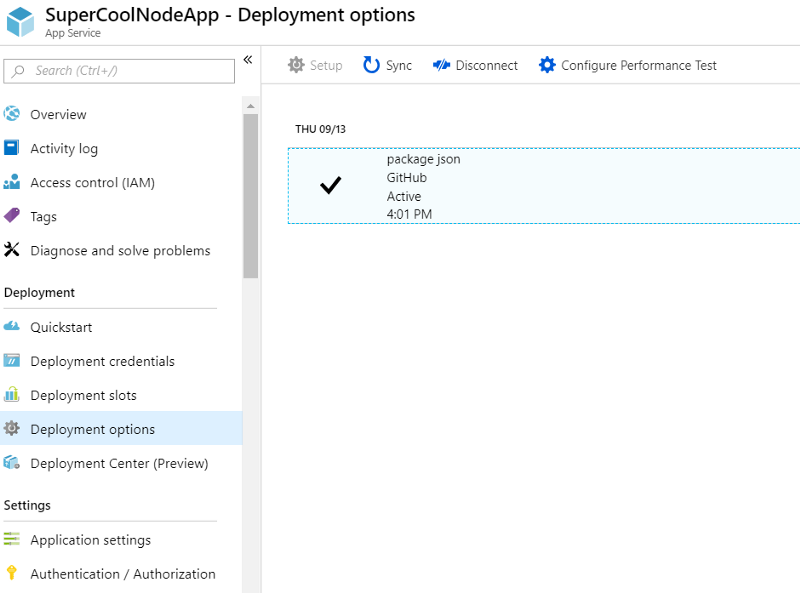
Task: Click the sidebar scrollbar up arrow
Action: pos(251,106)
